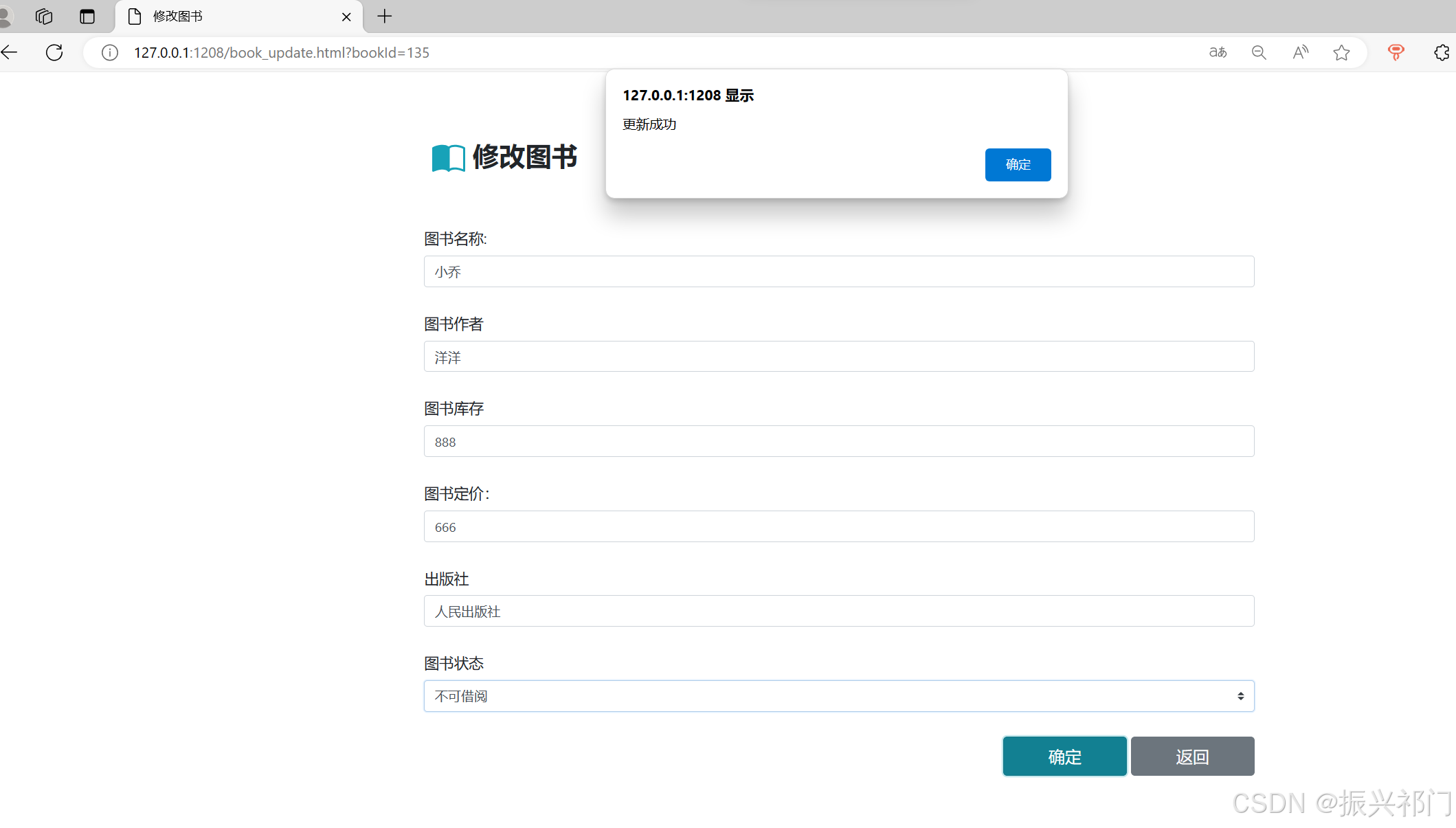Viewport: 1456px width, 828px height.
Task: Click the site information icon
Action: 110,52
